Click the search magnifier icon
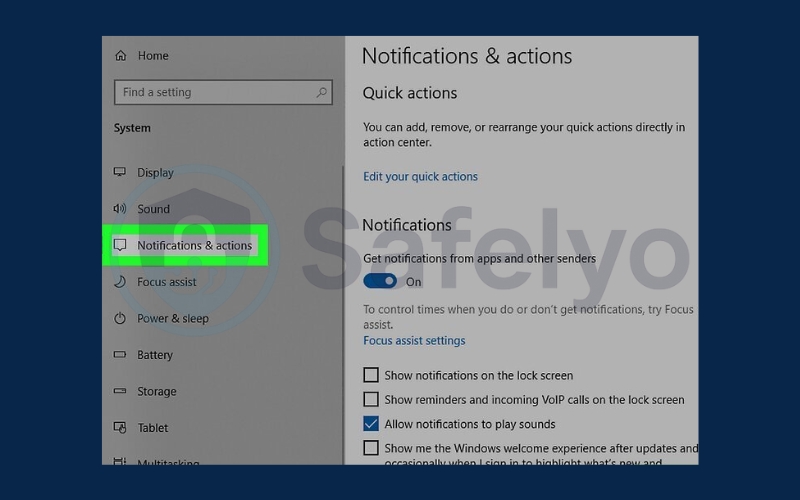The width and height of the screenshot is (800, 500). (321, 92)
